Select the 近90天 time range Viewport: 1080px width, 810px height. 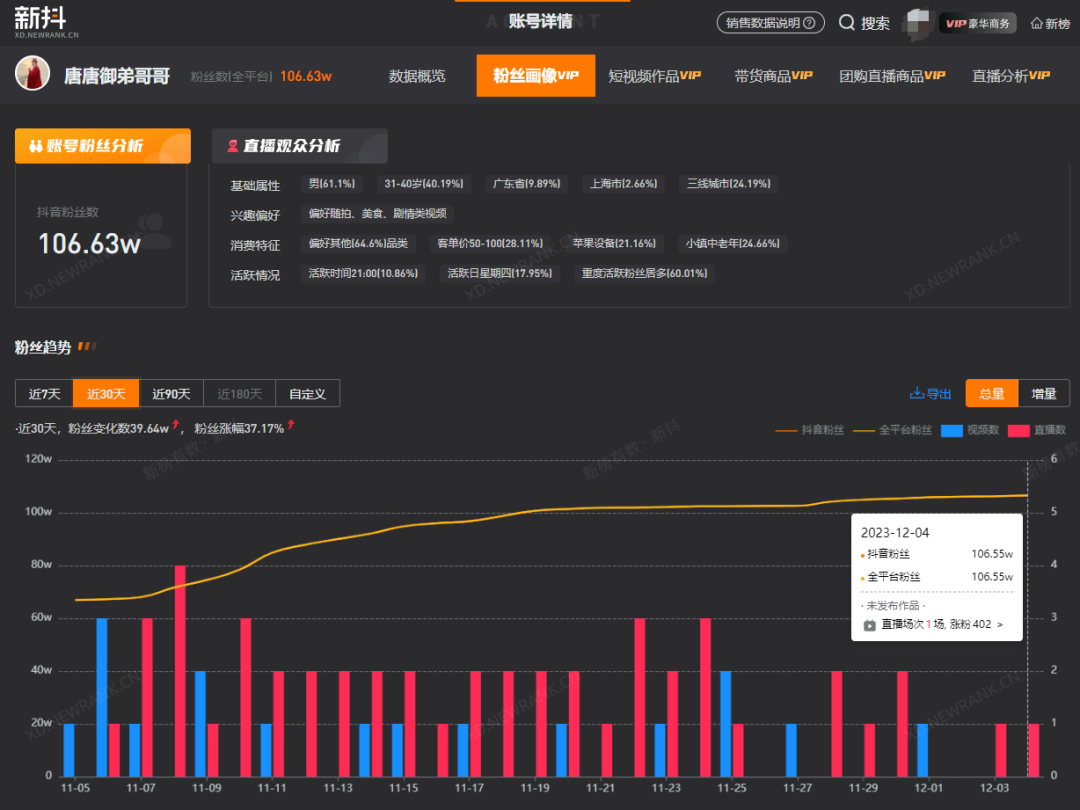[x=171, y=394]
